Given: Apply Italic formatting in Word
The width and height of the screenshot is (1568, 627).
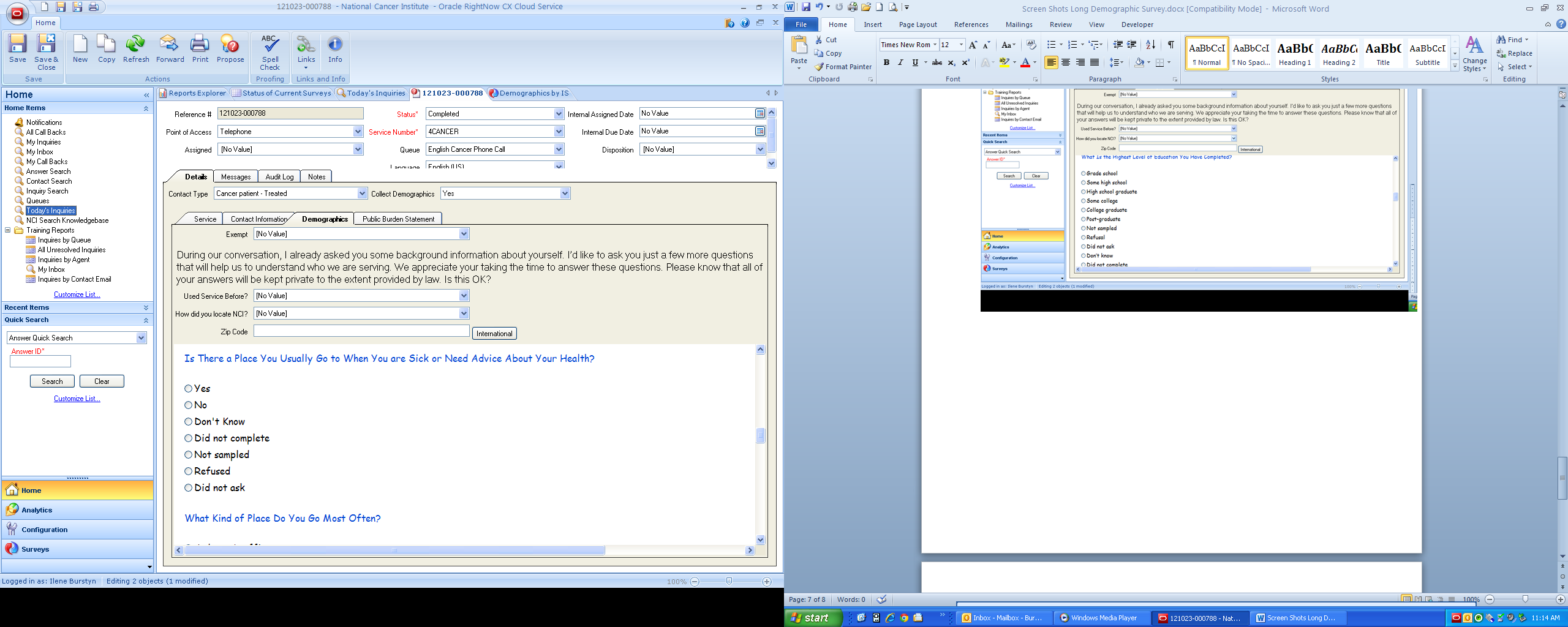Looking at the screenshot, I should pos(900,62).
